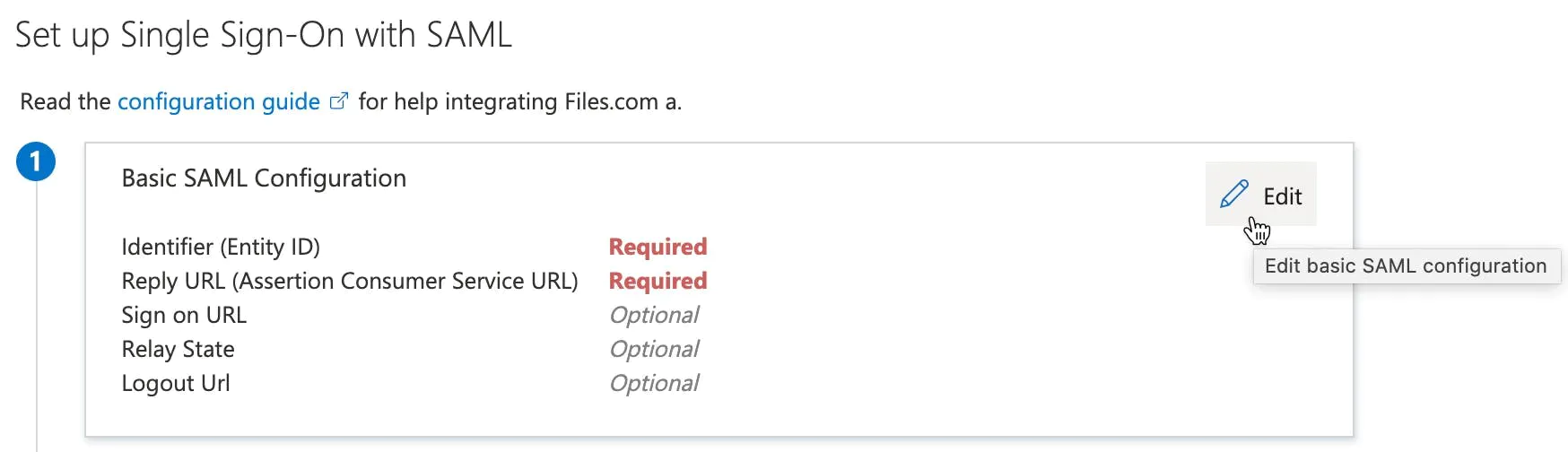Screen dimensions: 1568x452
Task: Click the Edit button label
Action: [x=1282, y=196]
